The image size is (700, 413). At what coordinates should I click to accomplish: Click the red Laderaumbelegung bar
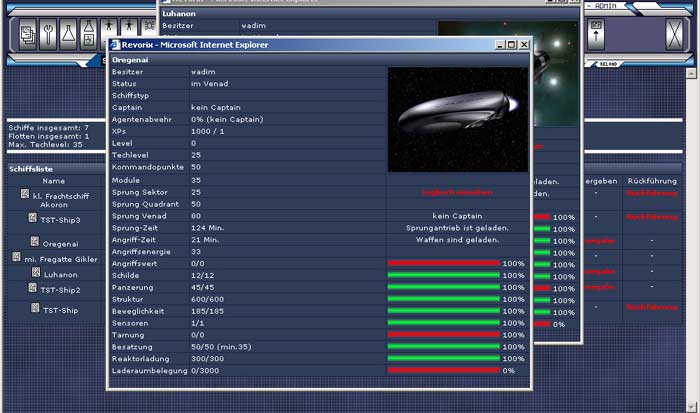click(443, 370)
